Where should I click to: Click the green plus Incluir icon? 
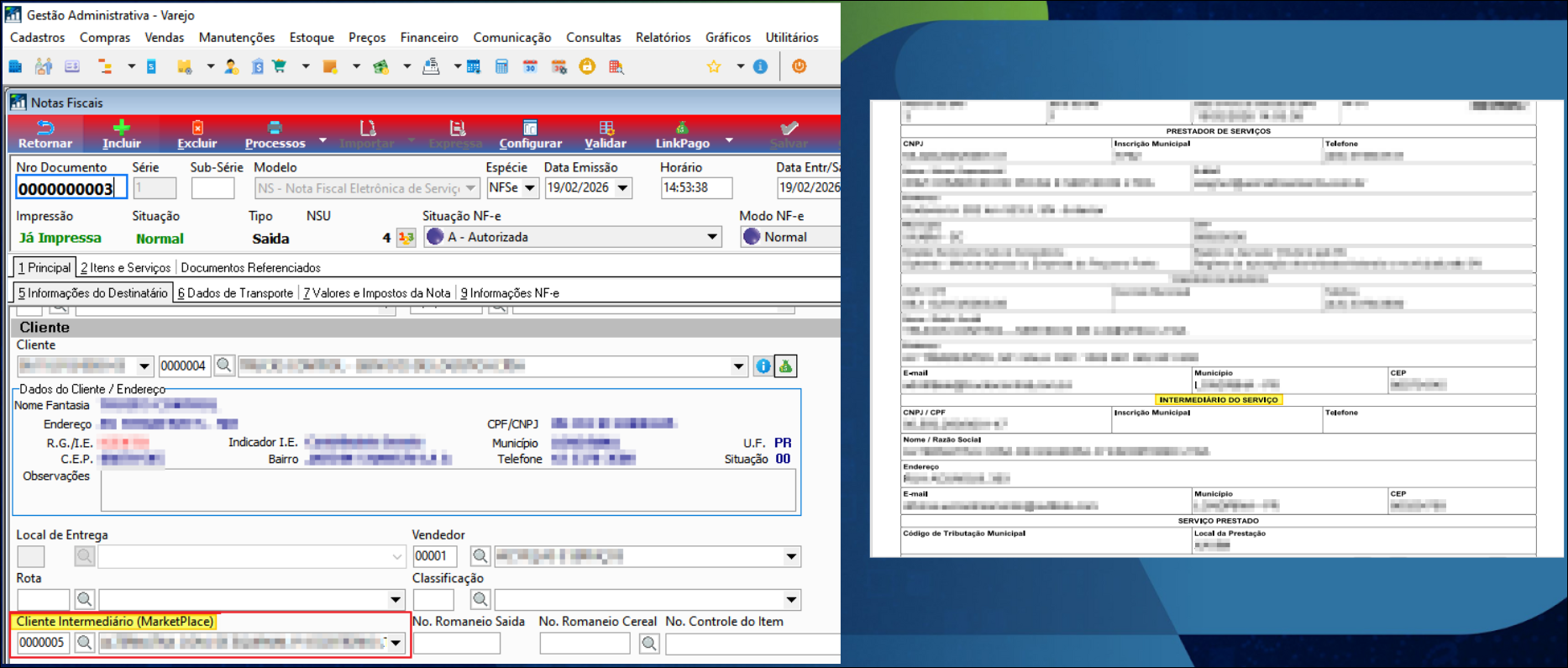coord(122,129)
